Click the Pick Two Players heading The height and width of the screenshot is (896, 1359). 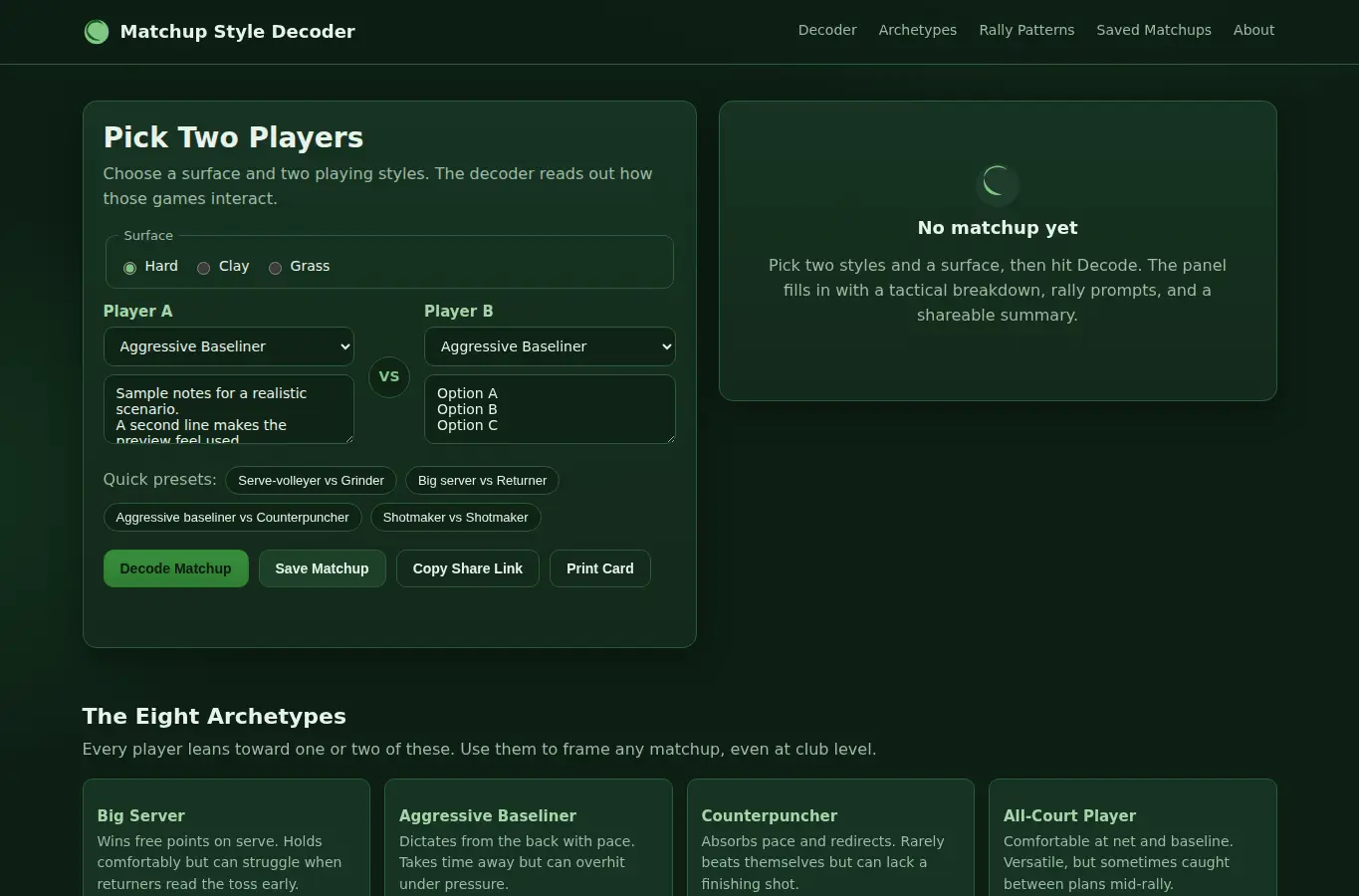[233, 137]
